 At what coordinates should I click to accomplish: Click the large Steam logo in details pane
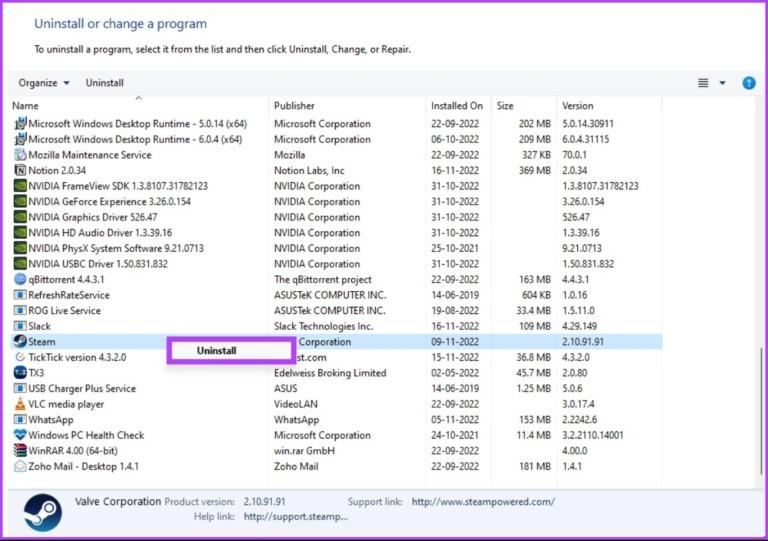click(x=43, y=512)
